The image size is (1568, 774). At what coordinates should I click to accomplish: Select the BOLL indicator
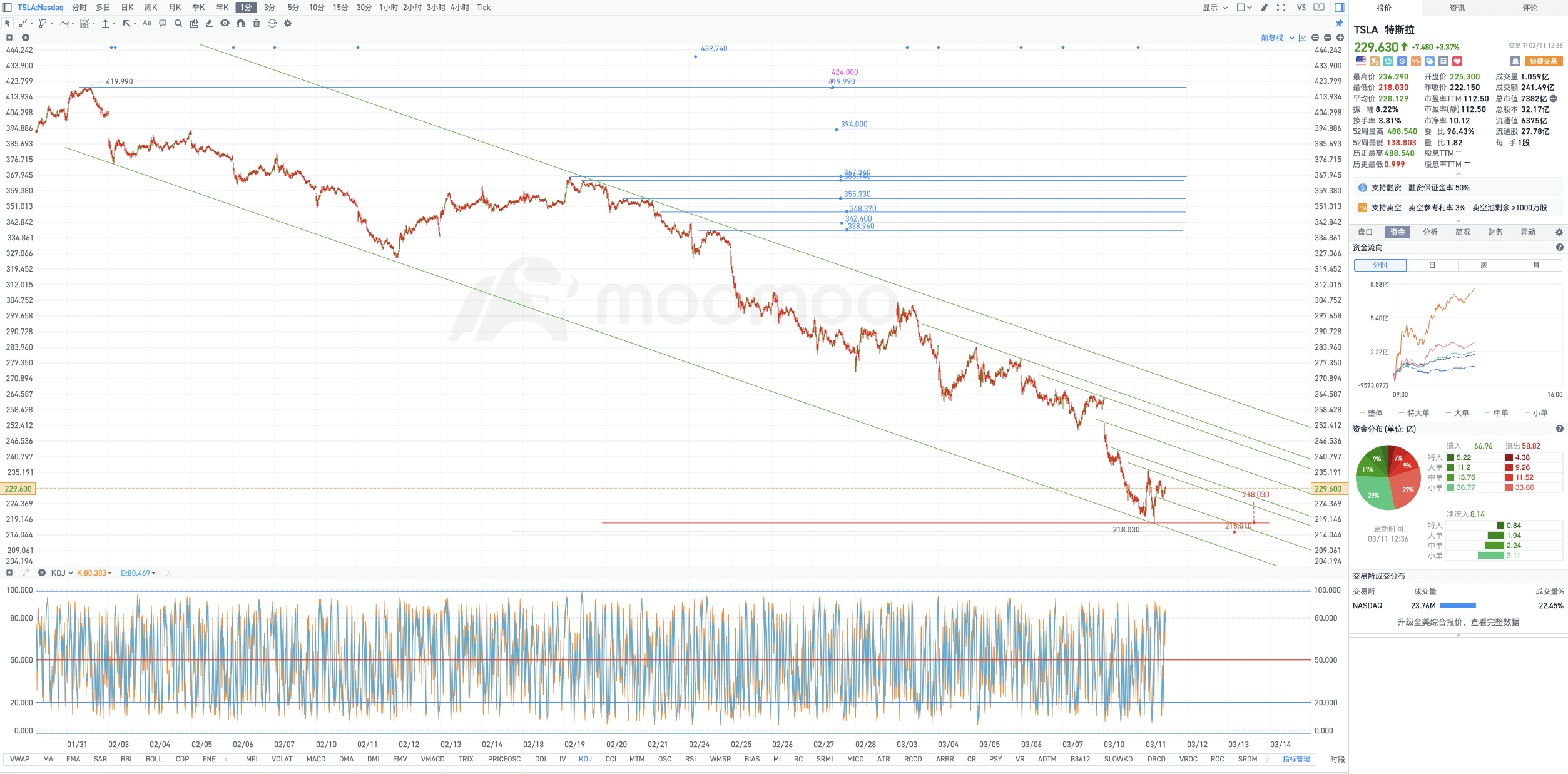tap(154, 760)
